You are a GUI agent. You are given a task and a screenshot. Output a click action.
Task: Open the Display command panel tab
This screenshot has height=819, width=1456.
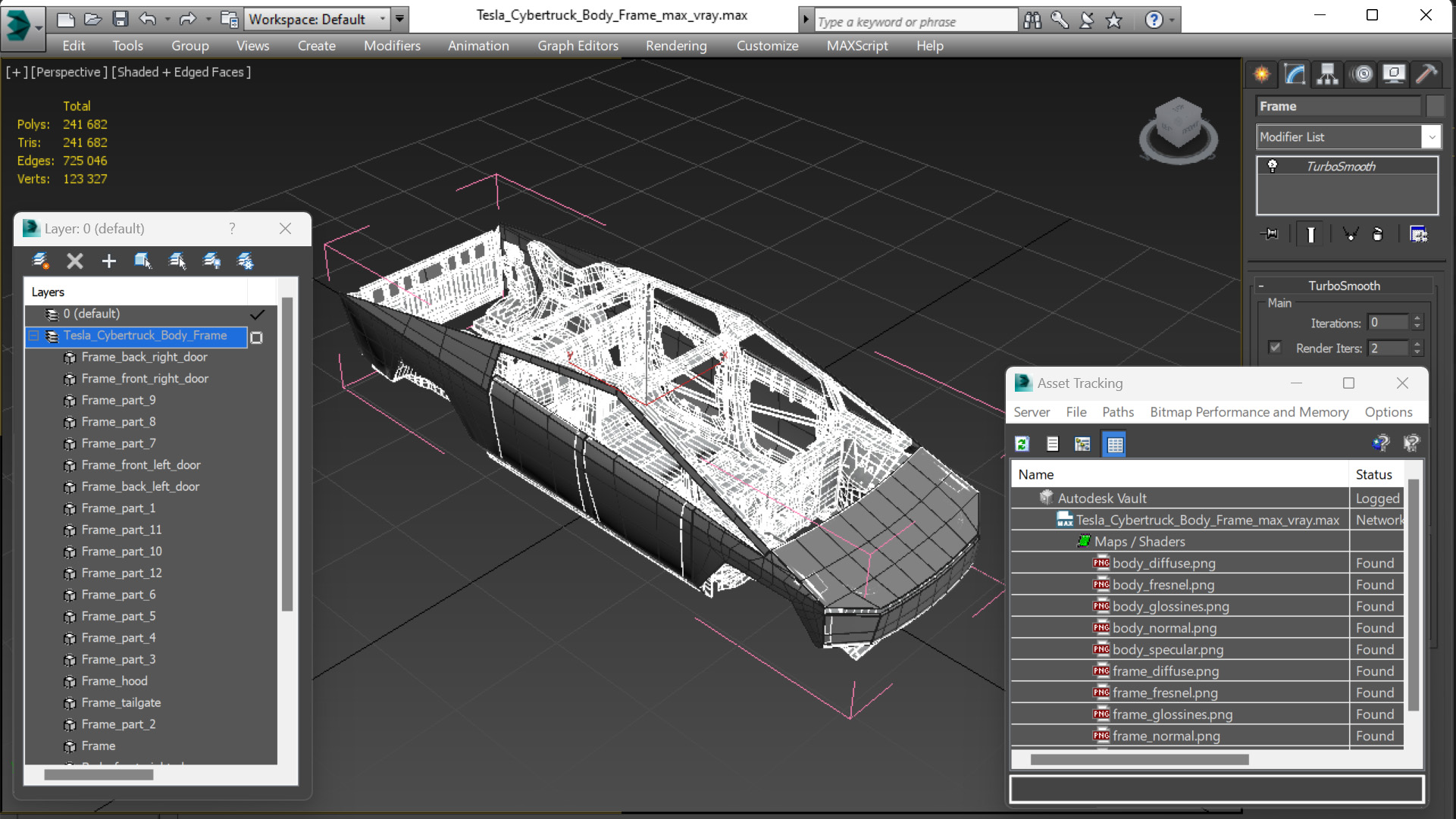pyautogui.click(x=1394, y=74)
